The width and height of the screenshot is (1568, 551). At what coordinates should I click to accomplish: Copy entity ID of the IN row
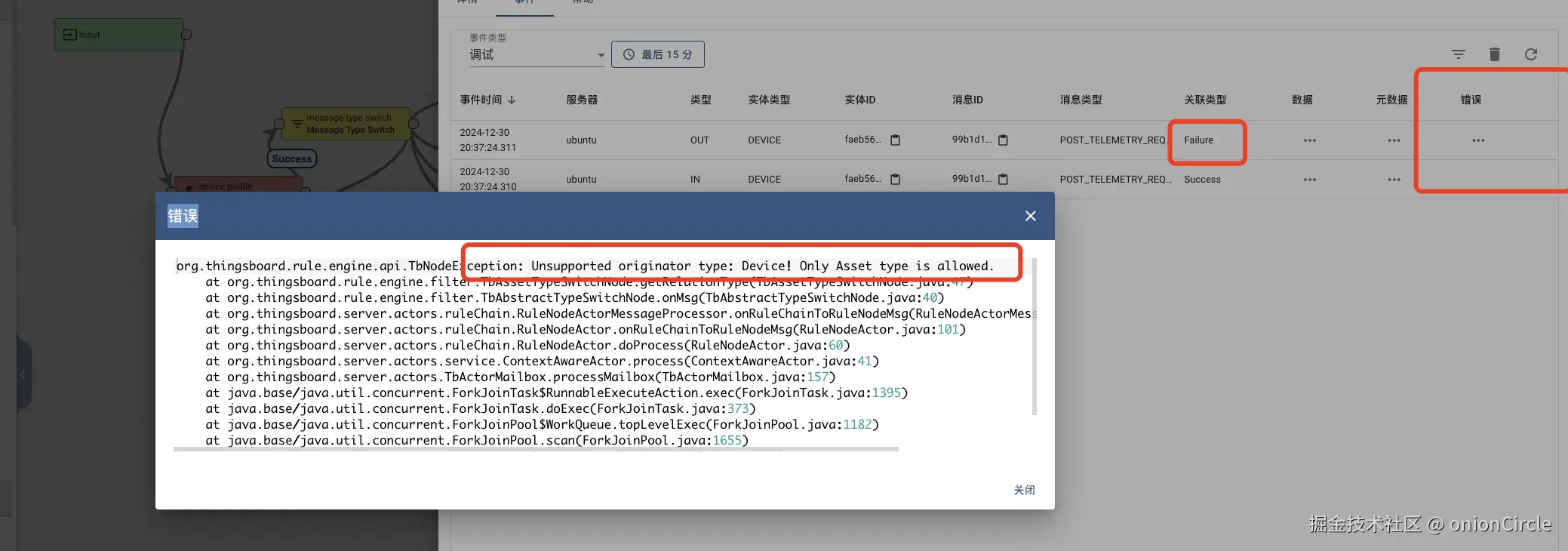[895, 180]
